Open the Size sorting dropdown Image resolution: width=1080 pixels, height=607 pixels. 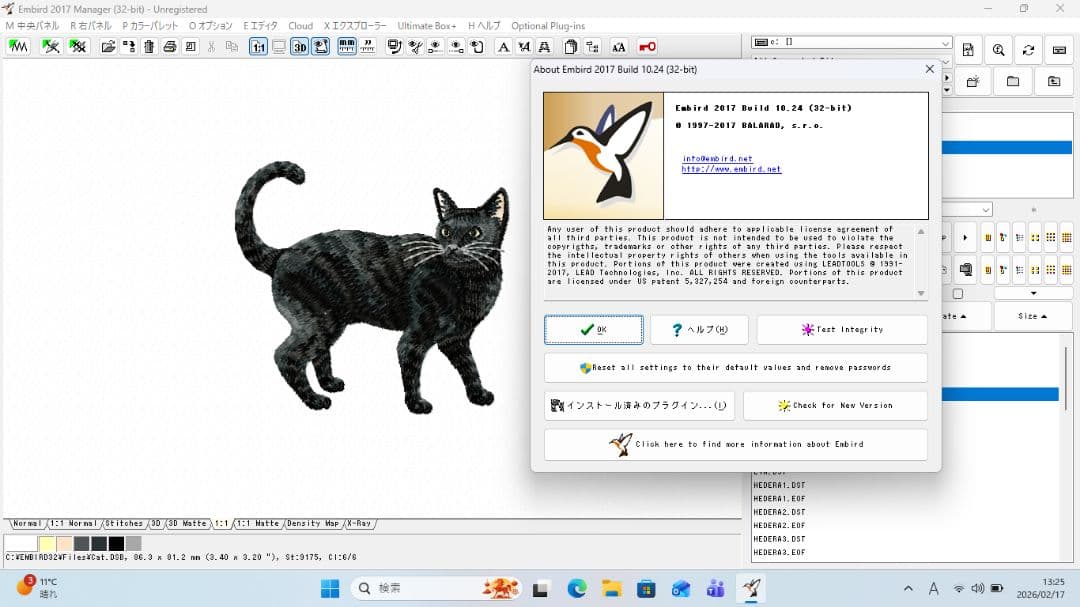tap(1031, 316)
